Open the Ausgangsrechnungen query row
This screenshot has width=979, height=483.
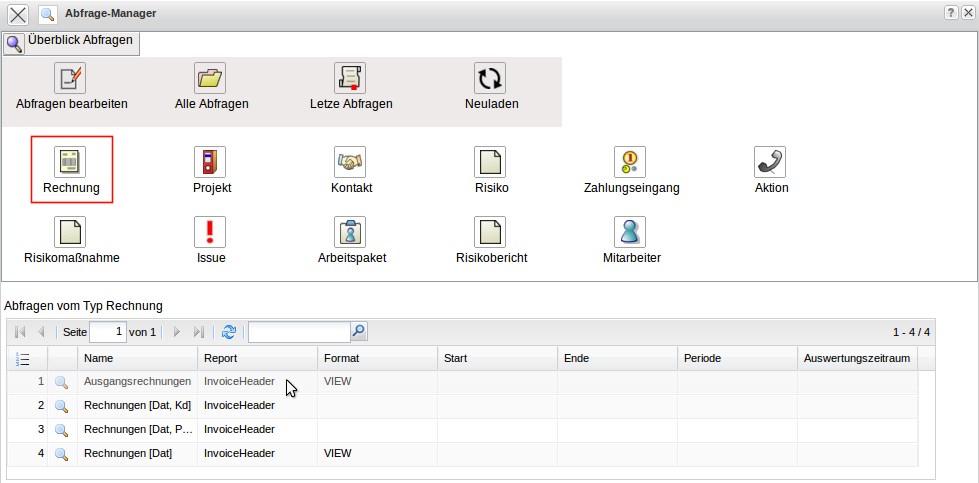click(137, 381)
